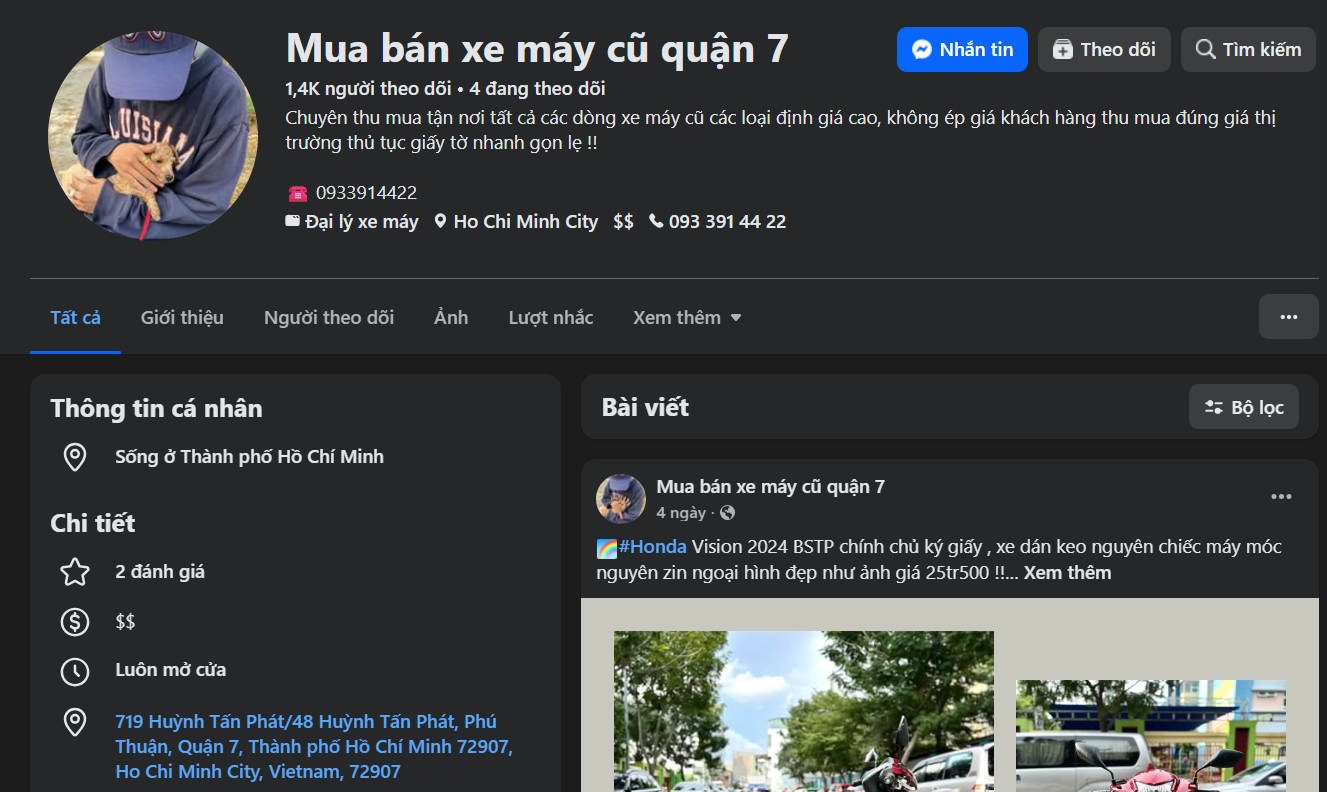Open the three-dot menu on the tab bar

(1289, 317)
